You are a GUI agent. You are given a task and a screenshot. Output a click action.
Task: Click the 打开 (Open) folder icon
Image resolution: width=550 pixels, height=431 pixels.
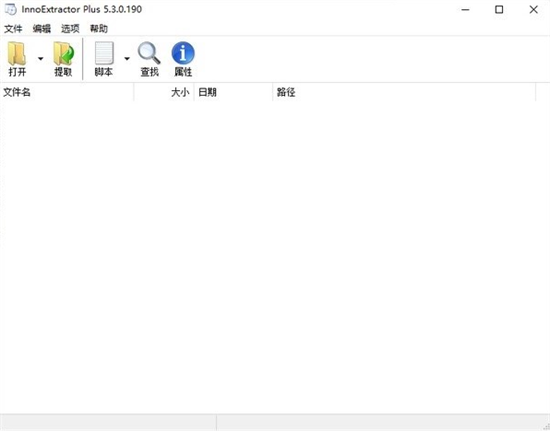coord(17,54)
